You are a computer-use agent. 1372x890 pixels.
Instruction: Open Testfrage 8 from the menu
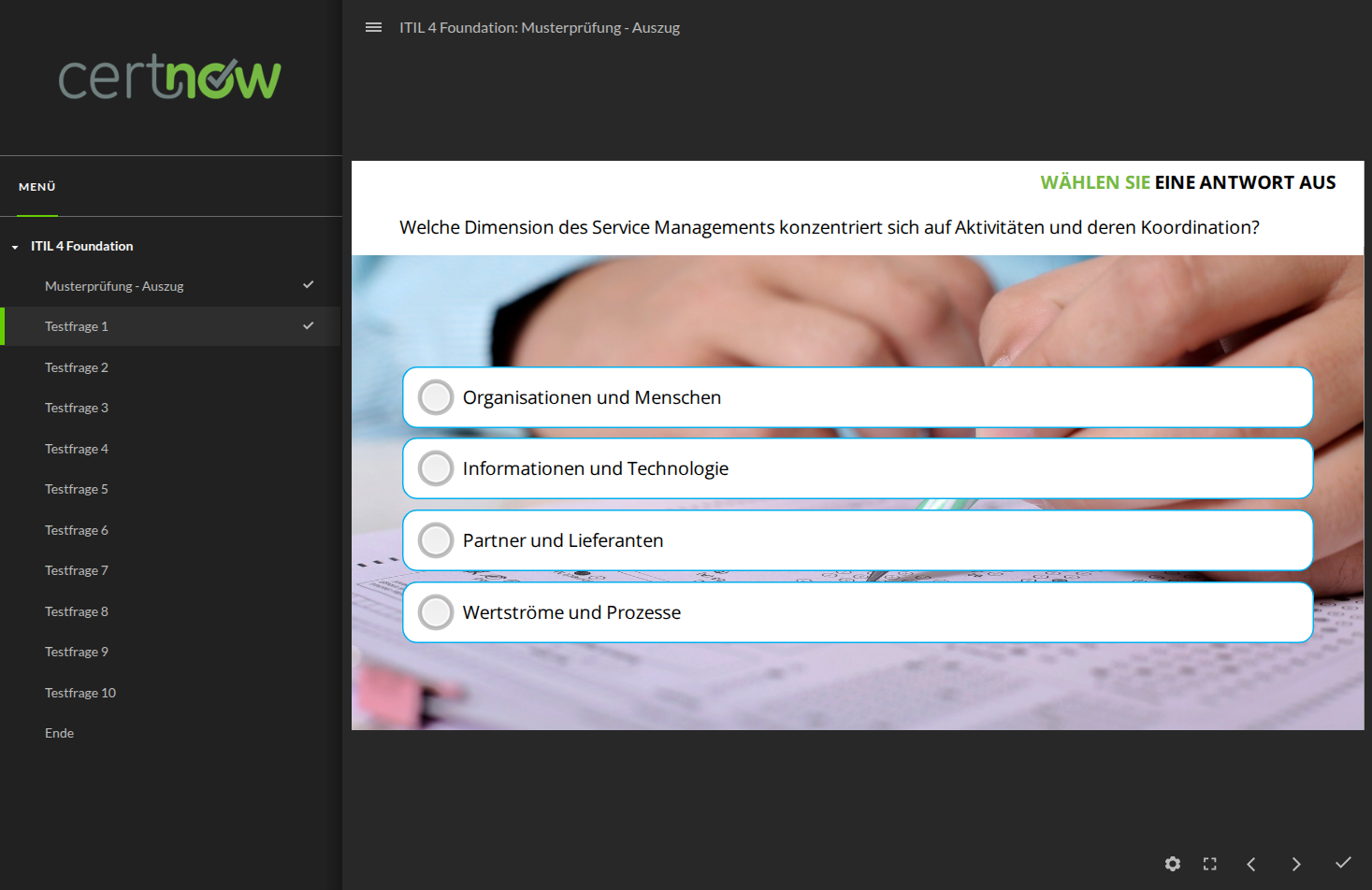pyautogui.click(x=77, y=611)
